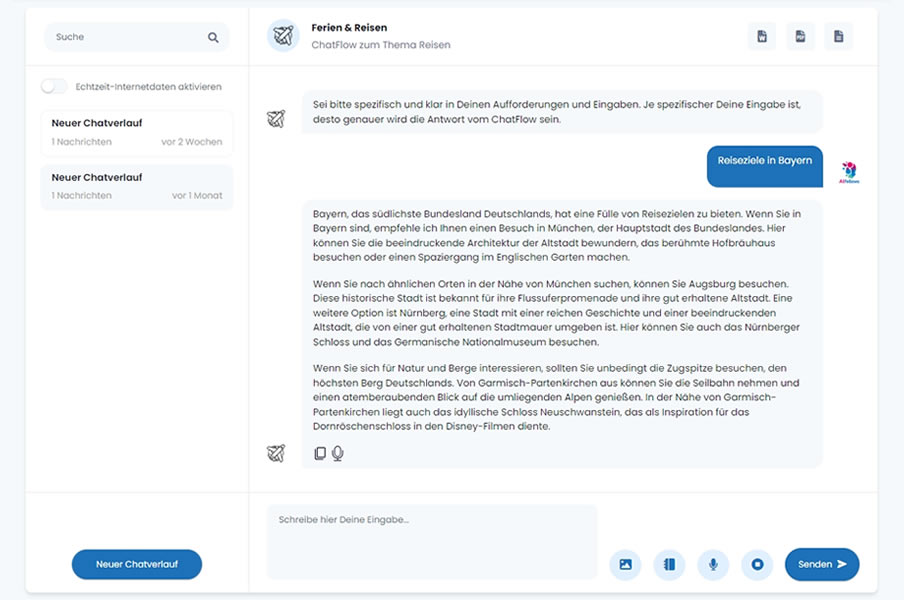This screenshot has height=600, width=904.
Task: Click the Neuer Chatverlauf button
Action: point(137,564)
